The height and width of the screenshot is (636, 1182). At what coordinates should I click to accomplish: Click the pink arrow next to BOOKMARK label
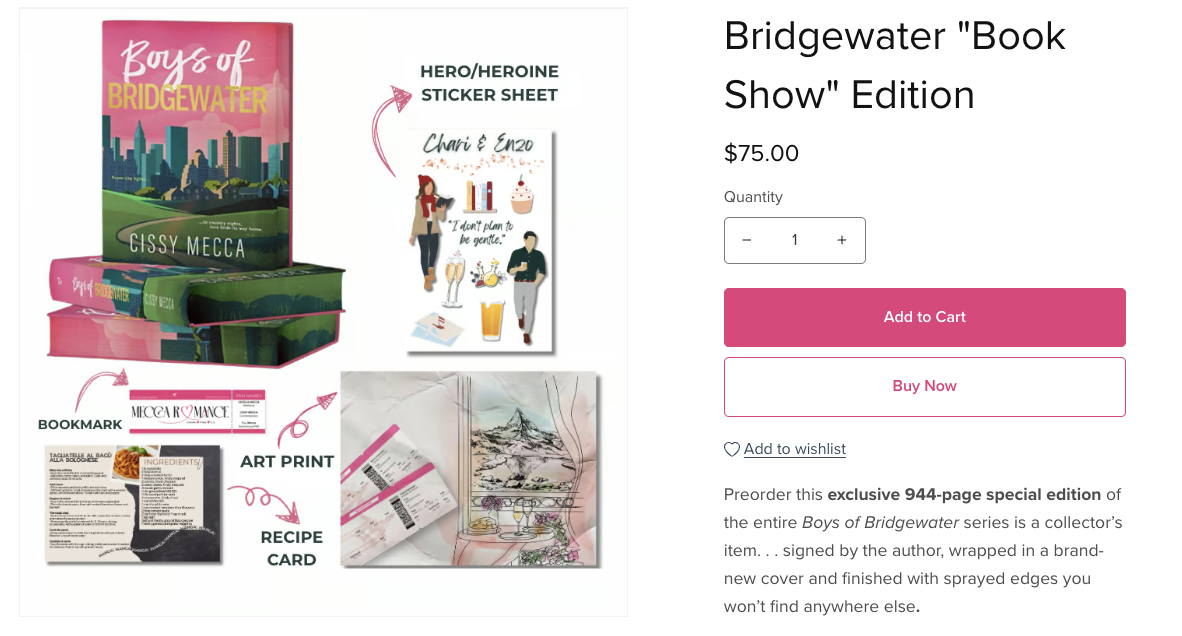click(x=102, y=387)
